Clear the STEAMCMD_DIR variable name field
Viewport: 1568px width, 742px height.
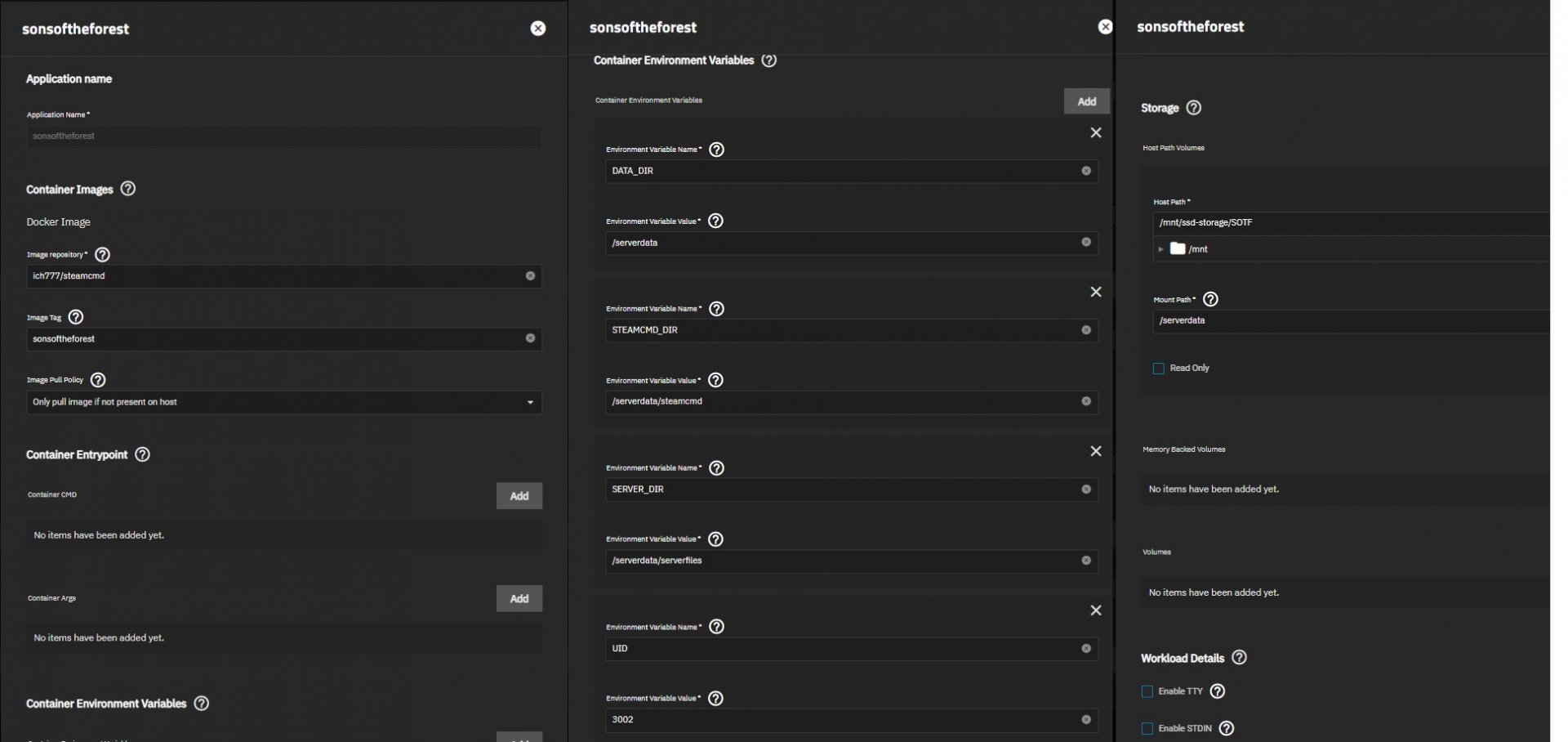click(1086, 330)
